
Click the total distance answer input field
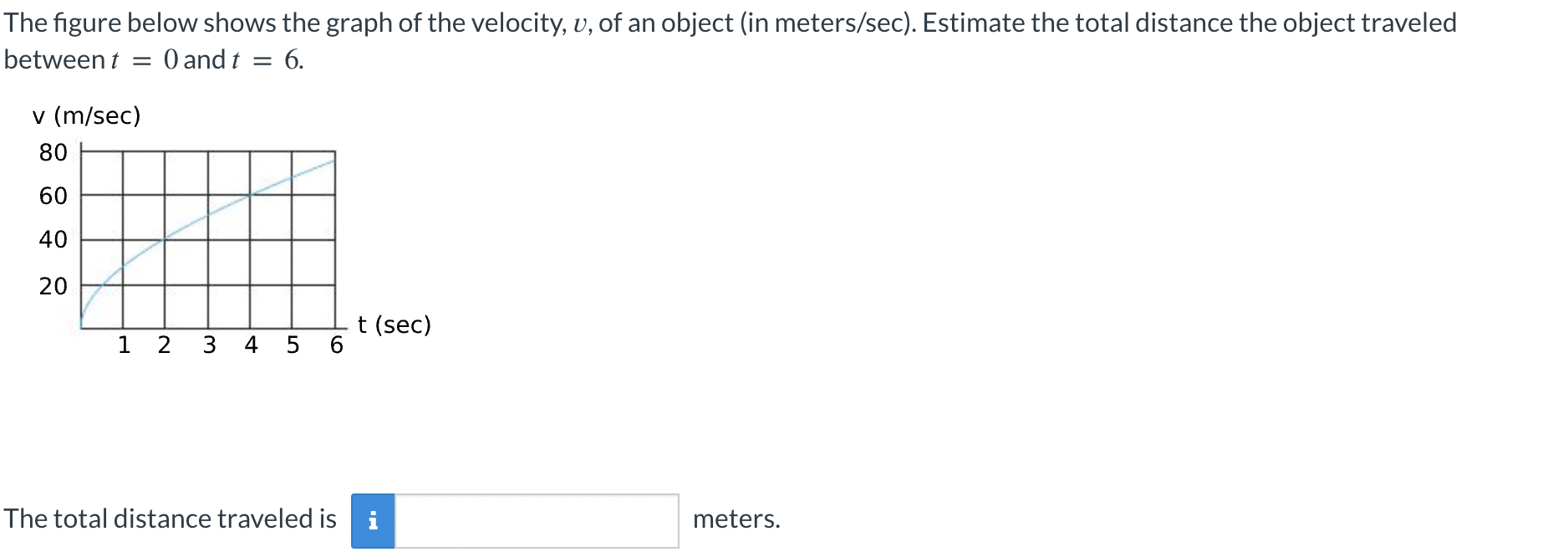coord(537,520)
